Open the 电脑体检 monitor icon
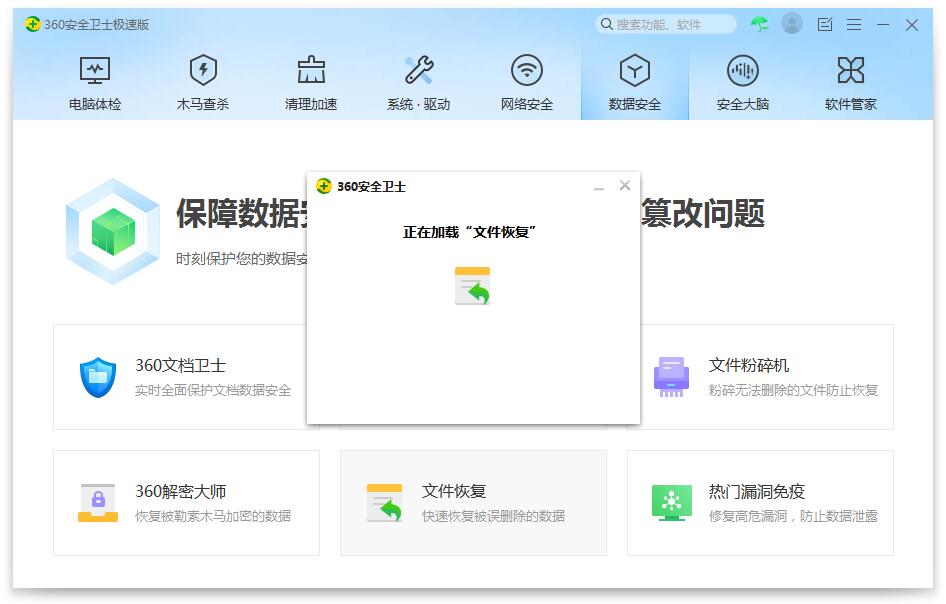946x604 pixels. (95, 71)
